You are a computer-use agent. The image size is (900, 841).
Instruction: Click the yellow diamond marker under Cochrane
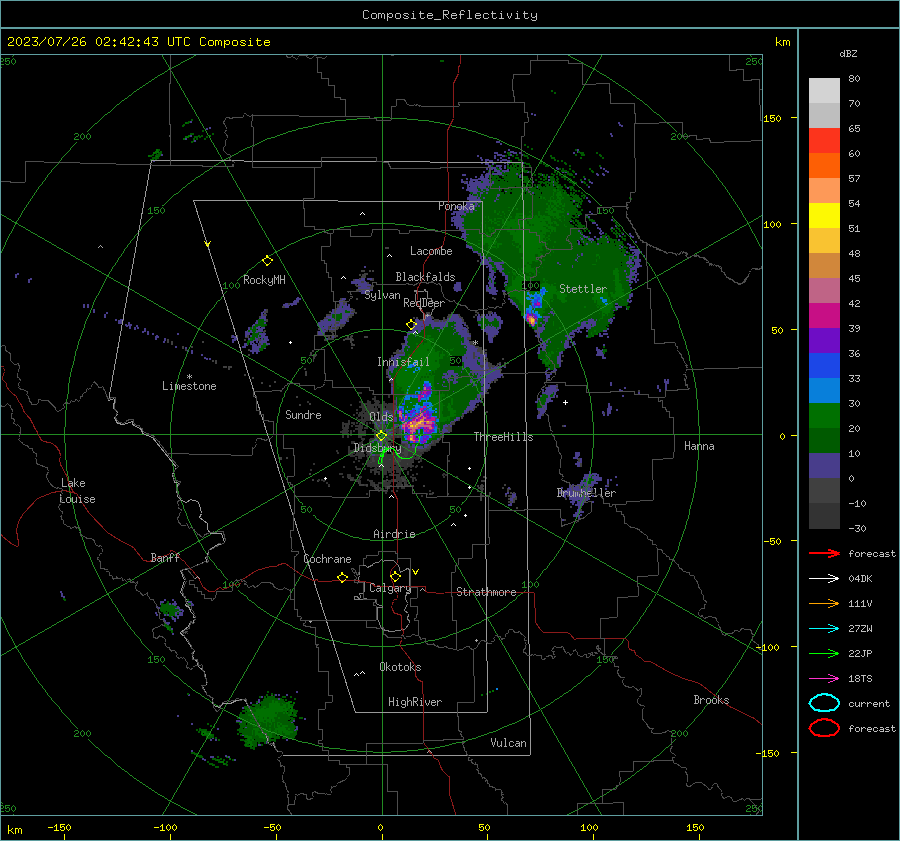pyautogui.click(x=343, y=577)
